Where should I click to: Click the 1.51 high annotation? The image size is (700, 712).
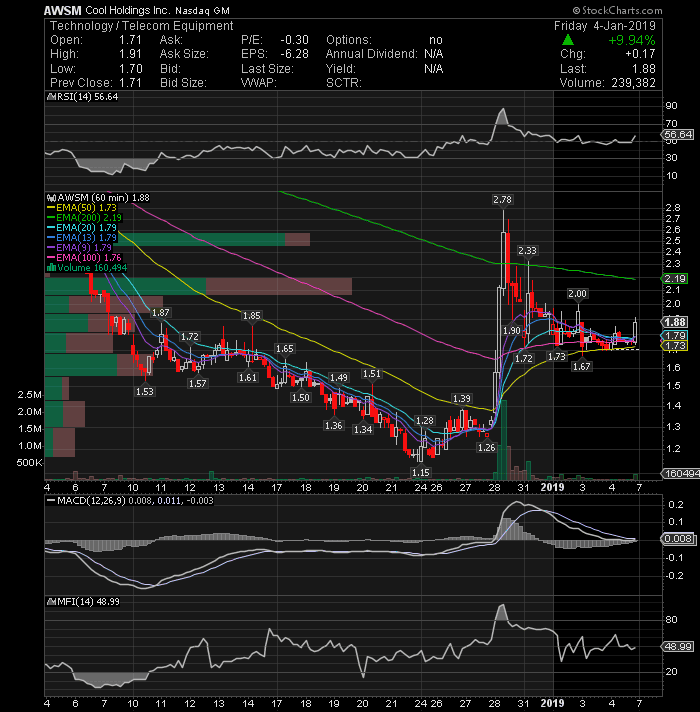pyautogui.click(x=372, y=374)
